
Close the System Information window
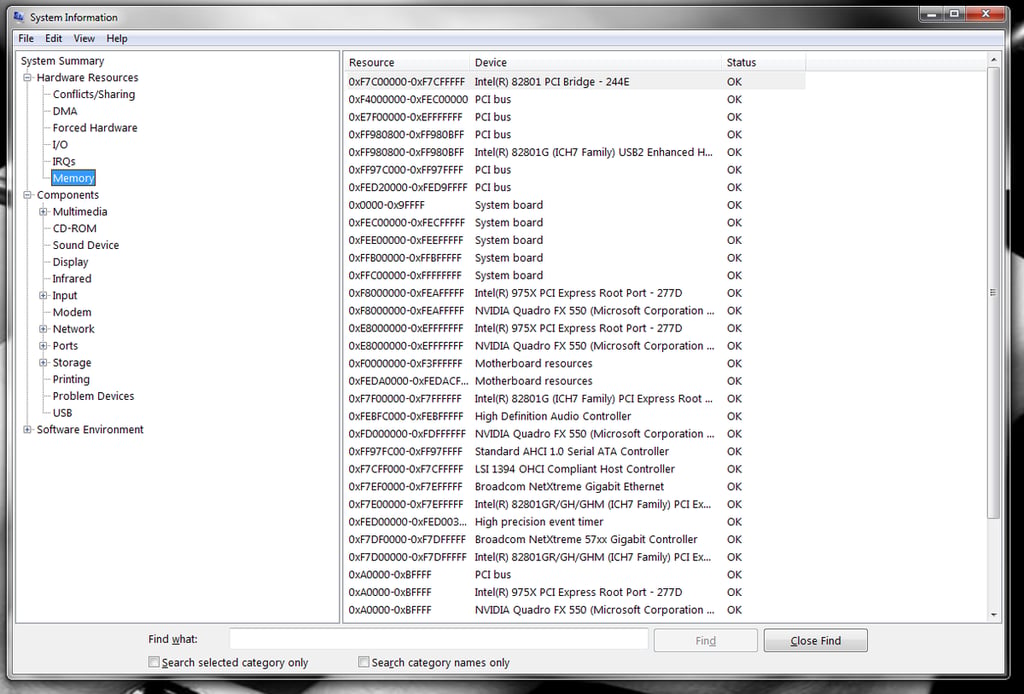click(x=985, y=14)
